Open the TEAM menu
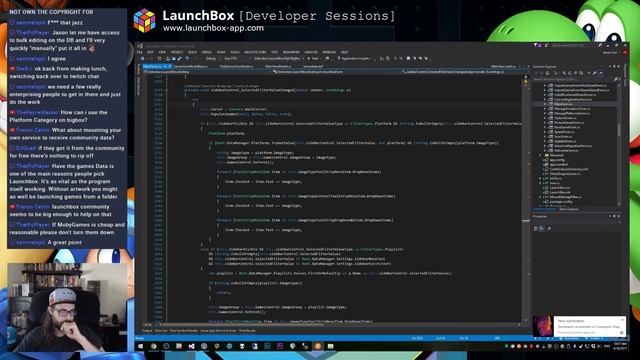 click(x=221, y=52)
